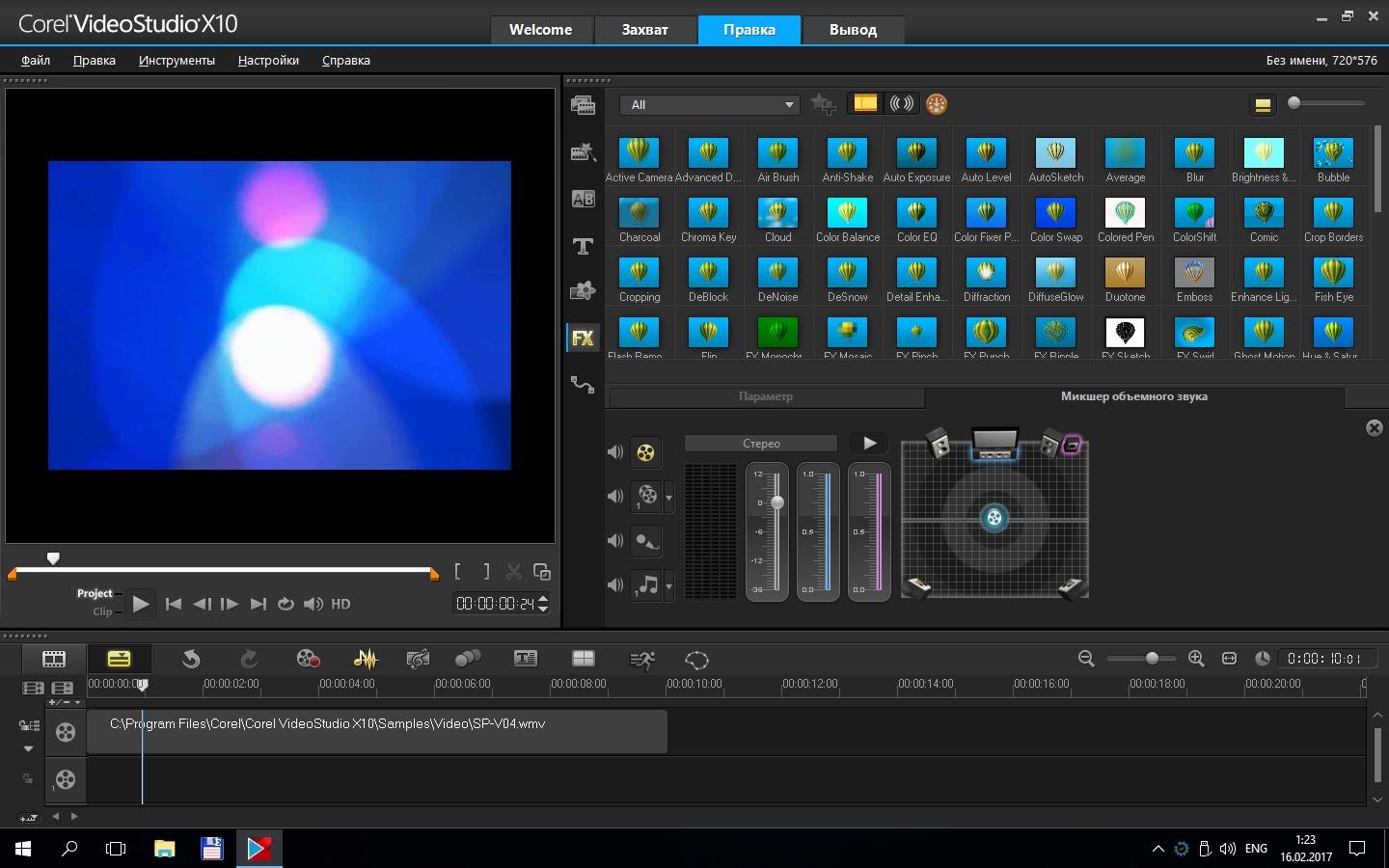Image resolution: width=1389 pixels, height=868 pixels.
Task: Mute the video track speaker
Action: click(x=615, y=451)
